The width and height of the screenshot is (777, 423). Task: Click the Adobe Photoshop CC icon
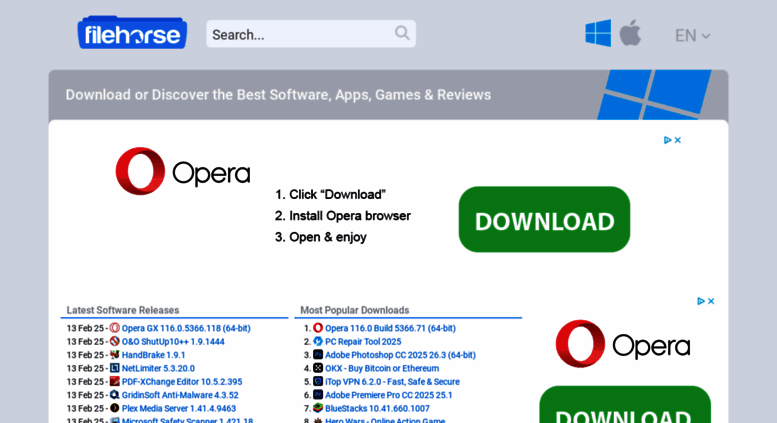pyautogui.click(x=318, y=354)
